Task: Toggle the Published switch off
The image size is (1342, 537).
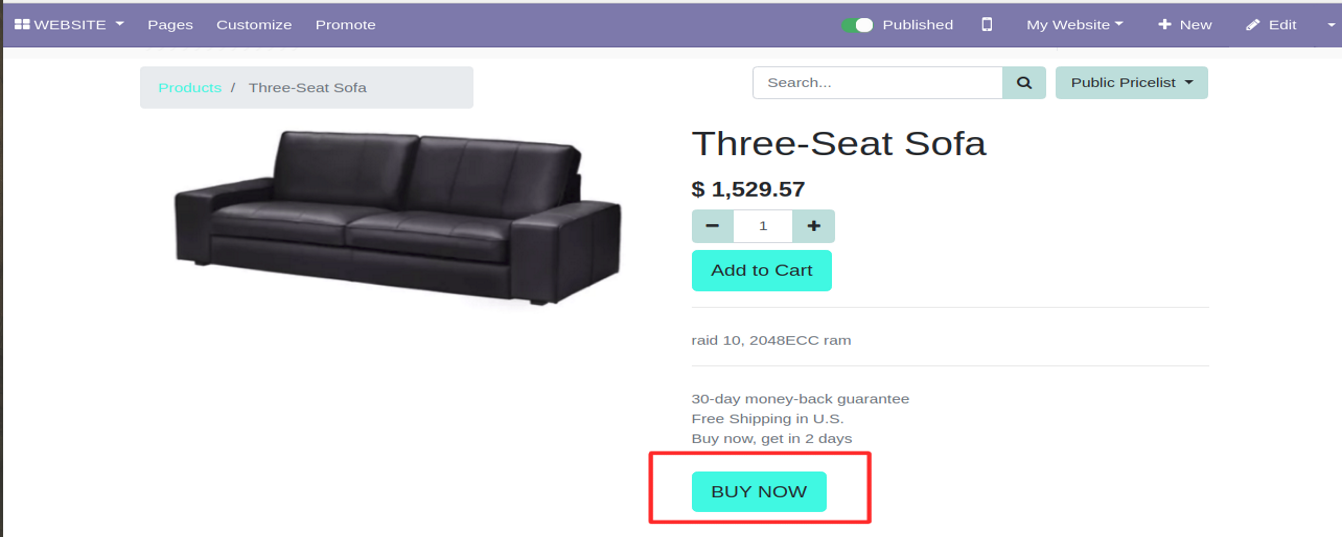Action: click(x=857, y=25)
